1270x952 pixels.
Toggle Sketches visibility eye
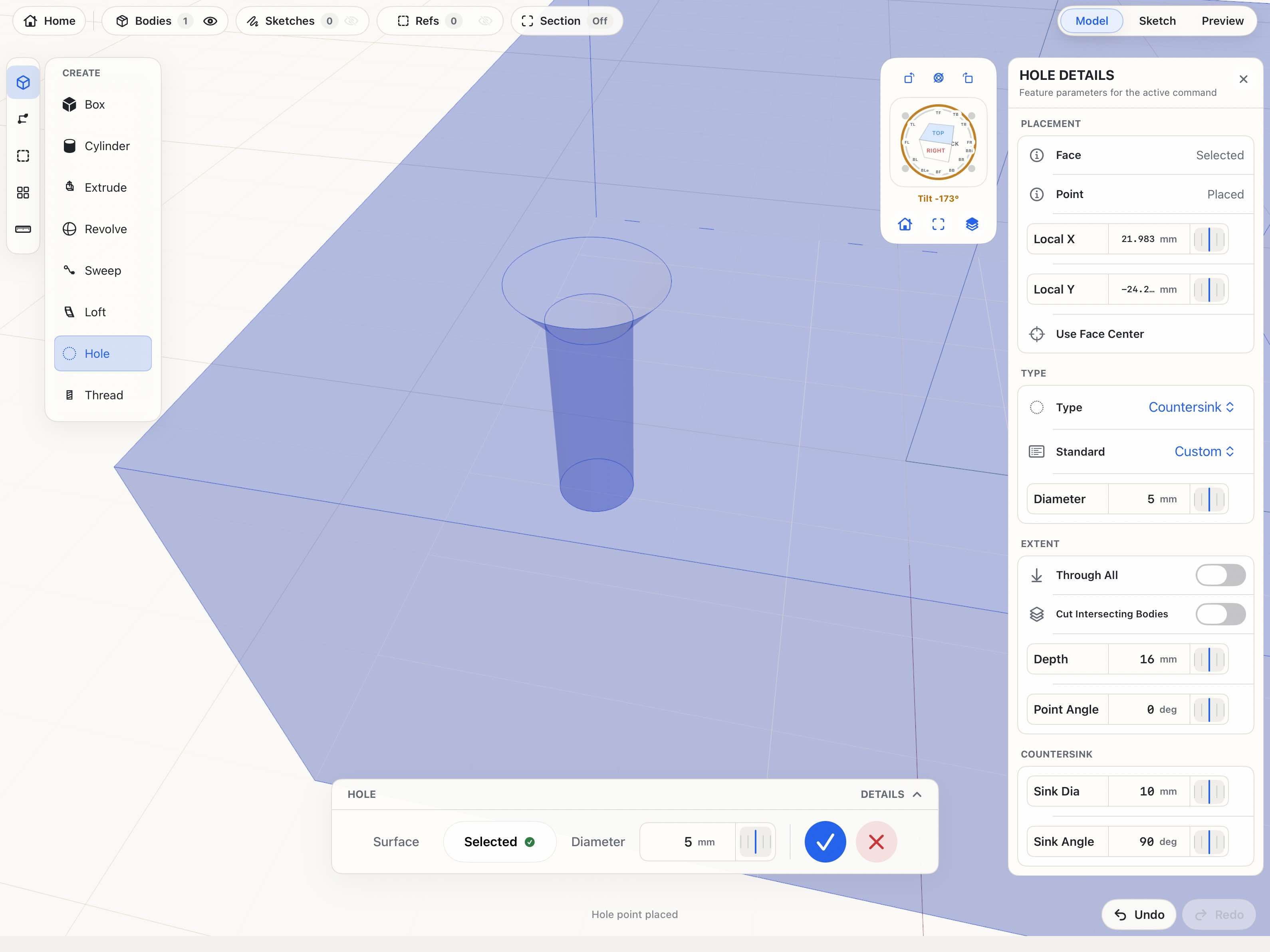351,21
